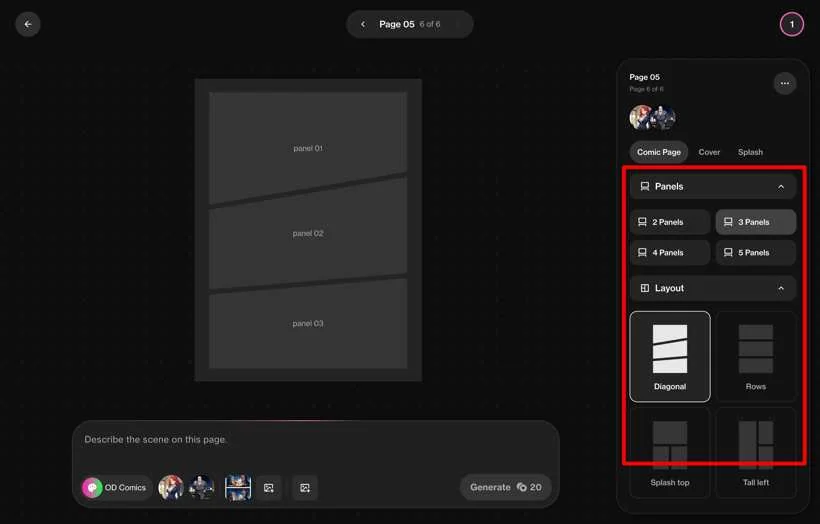Open the OD Comics style selector
The image size is (820, 524).
[x=116, y=487]
